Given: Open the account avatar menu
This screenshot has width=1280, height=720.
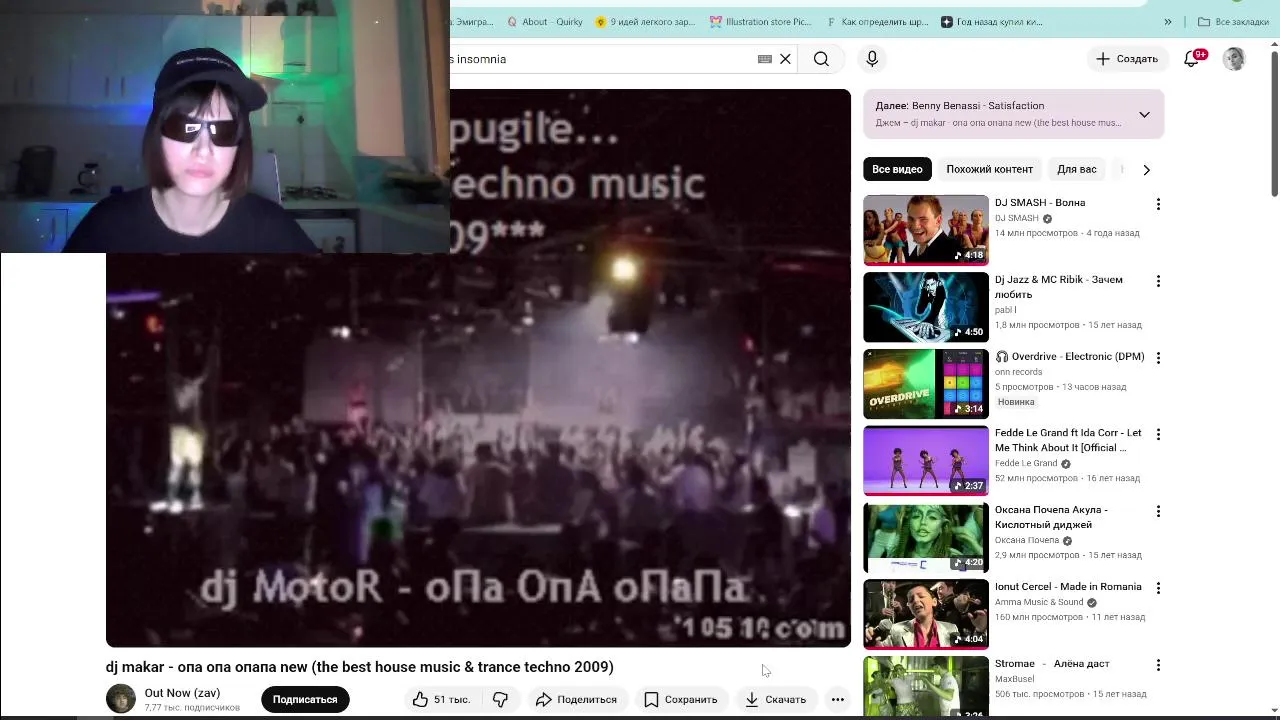Looking at the screenshot, I should pos(1234,59).
